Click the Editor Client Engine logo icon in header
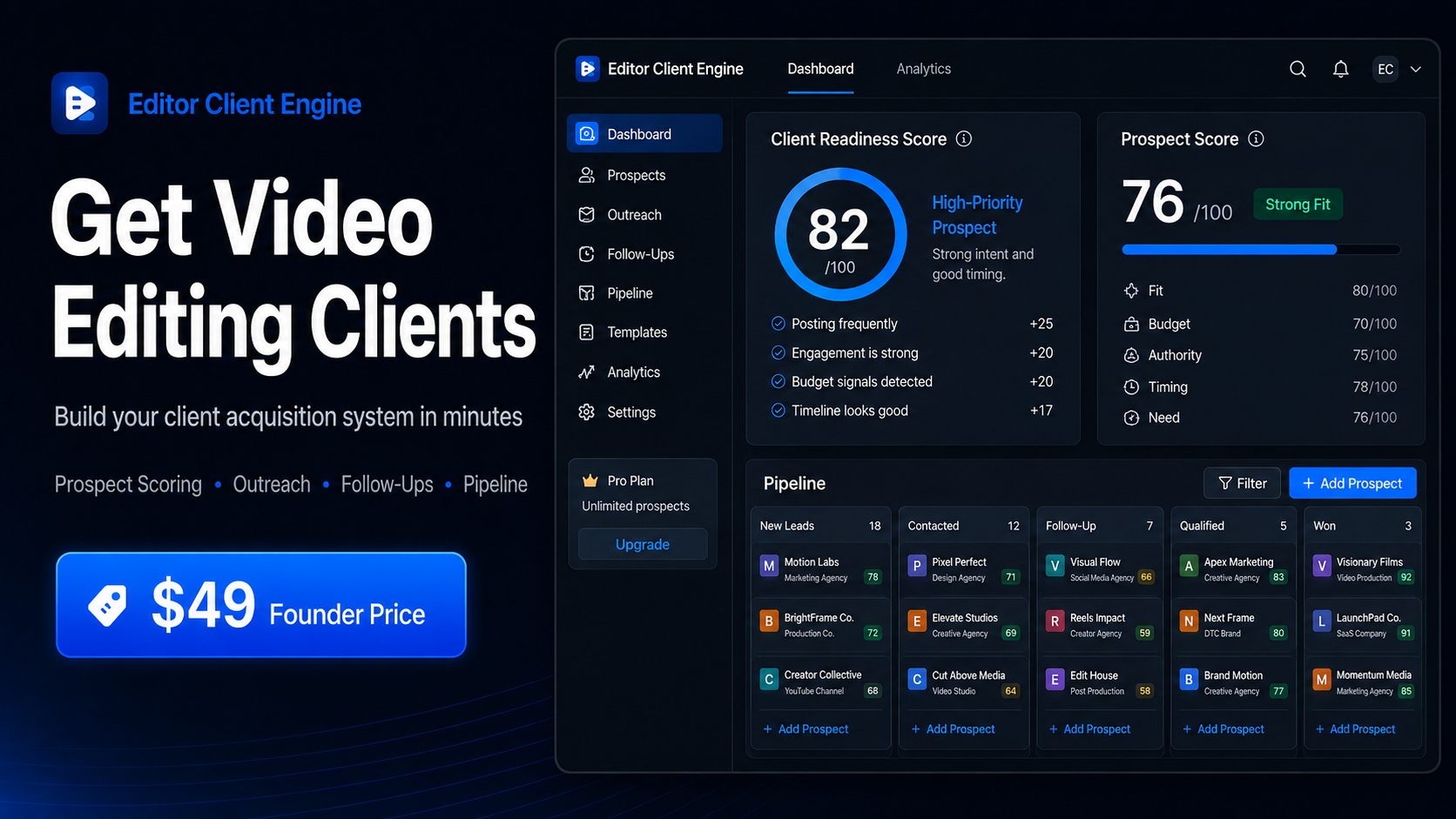This screenshot has width=1456, height=819. pyautogui.click(x=588, y=69)
